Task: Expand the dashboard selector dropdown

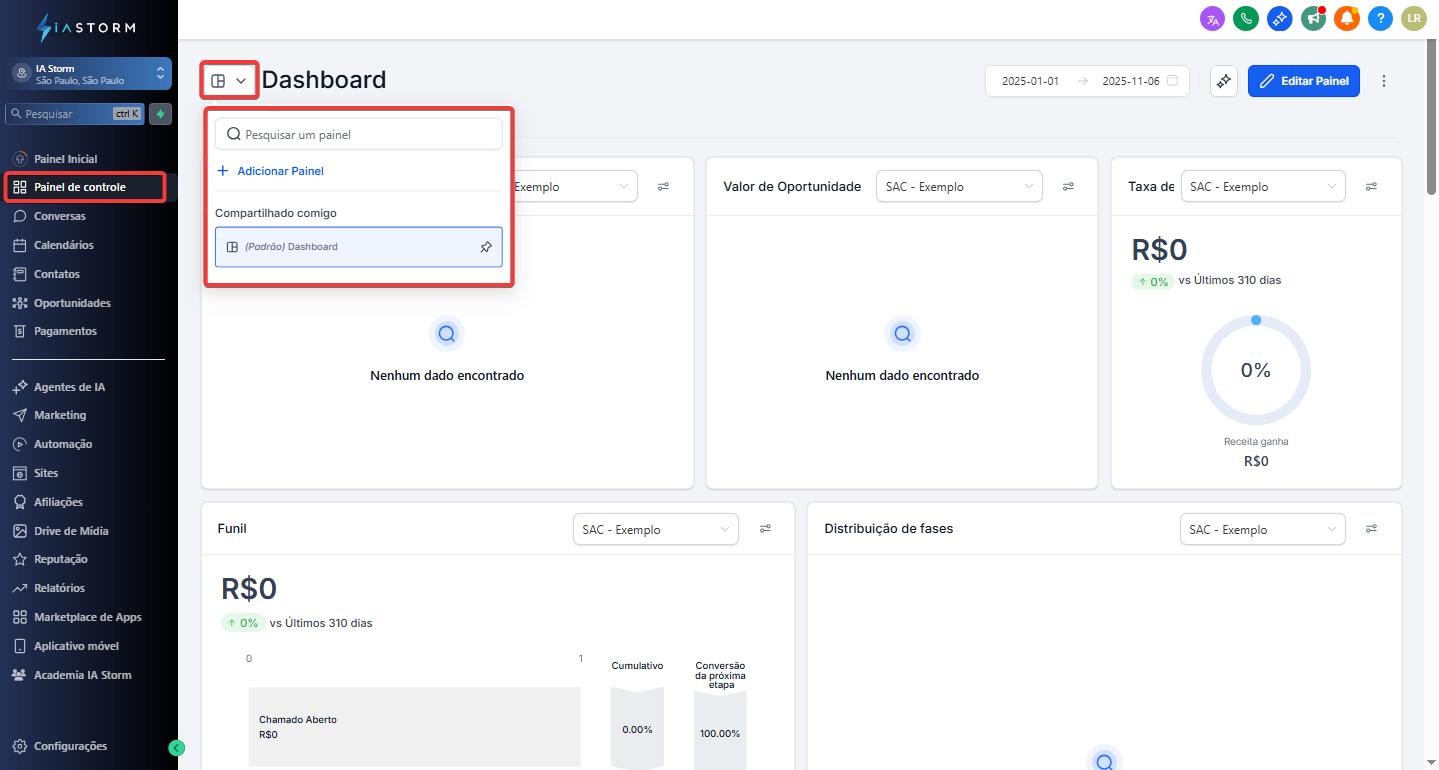Action: [229, 81]
